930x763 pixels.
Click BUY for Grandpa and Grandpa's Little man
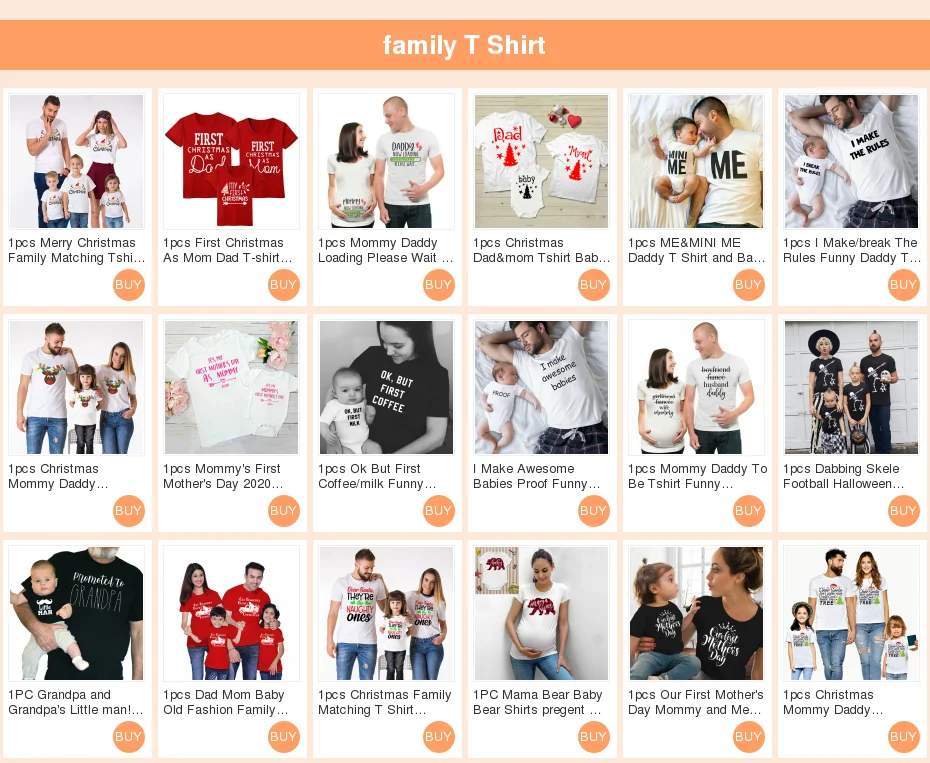pos(128,737)
